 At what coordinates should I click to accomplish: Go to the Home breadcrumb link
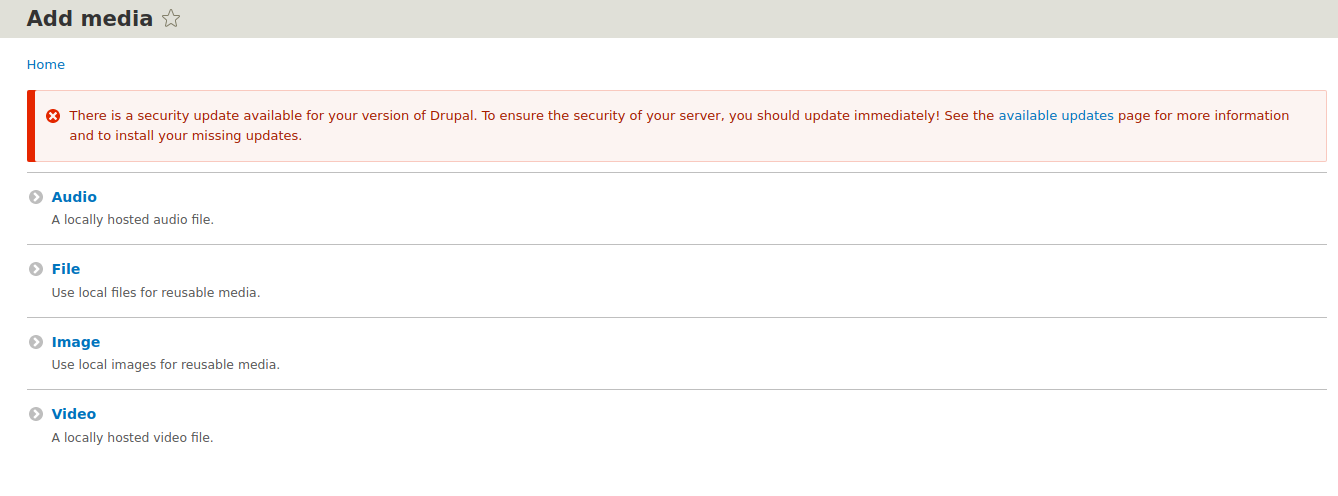coord(46,64)
